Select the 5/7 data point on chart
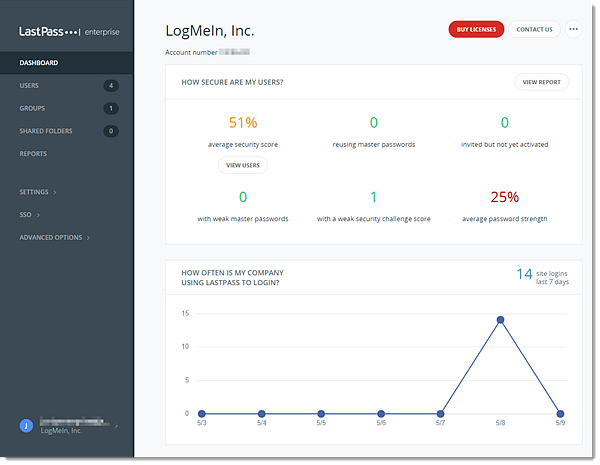Image resolution: width=600 pixels, height=465 pixels. point(440,414)
